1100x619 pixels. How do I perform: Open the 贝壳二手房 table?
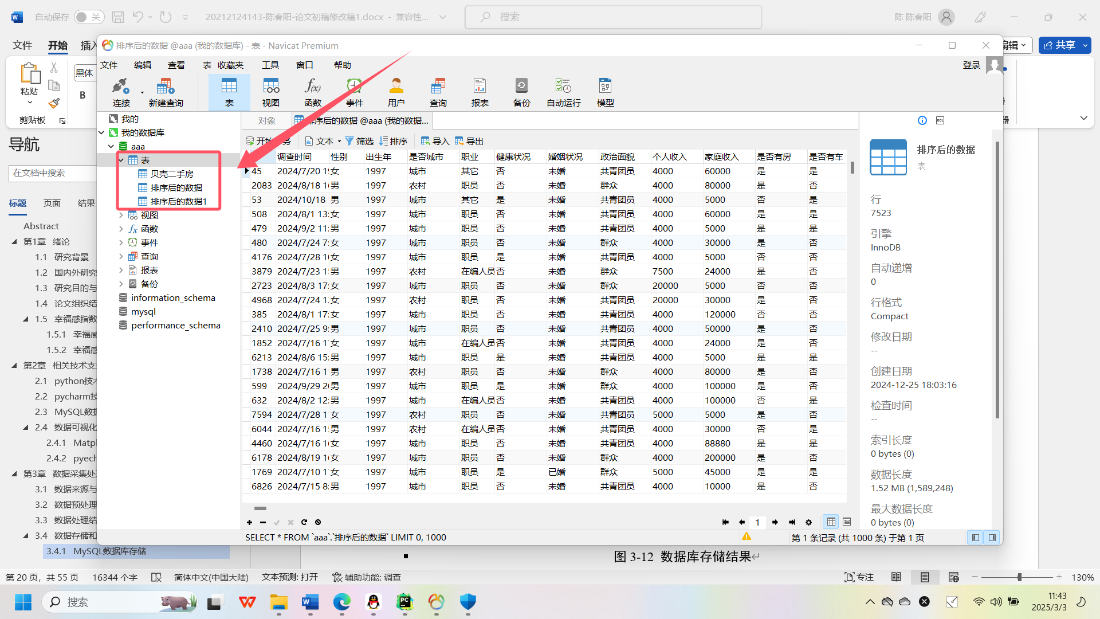(171, 174)
